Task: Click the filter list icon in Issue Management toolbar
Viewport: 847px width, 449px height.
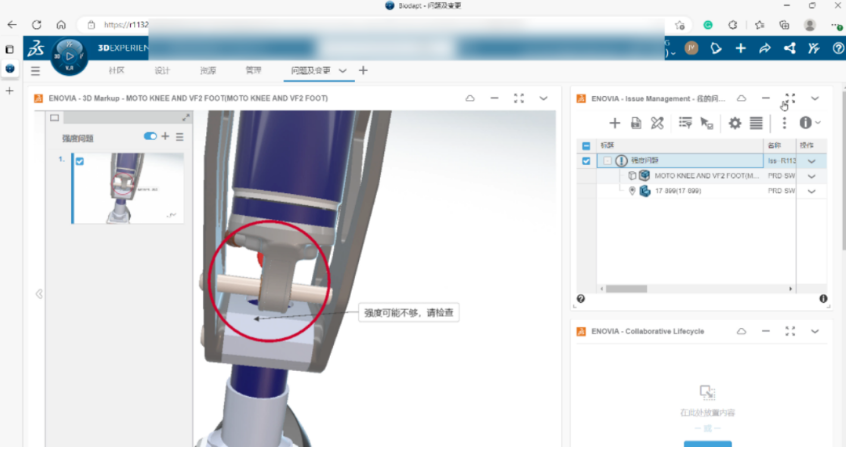Action: pyautogui.click(x=685, y=123)
